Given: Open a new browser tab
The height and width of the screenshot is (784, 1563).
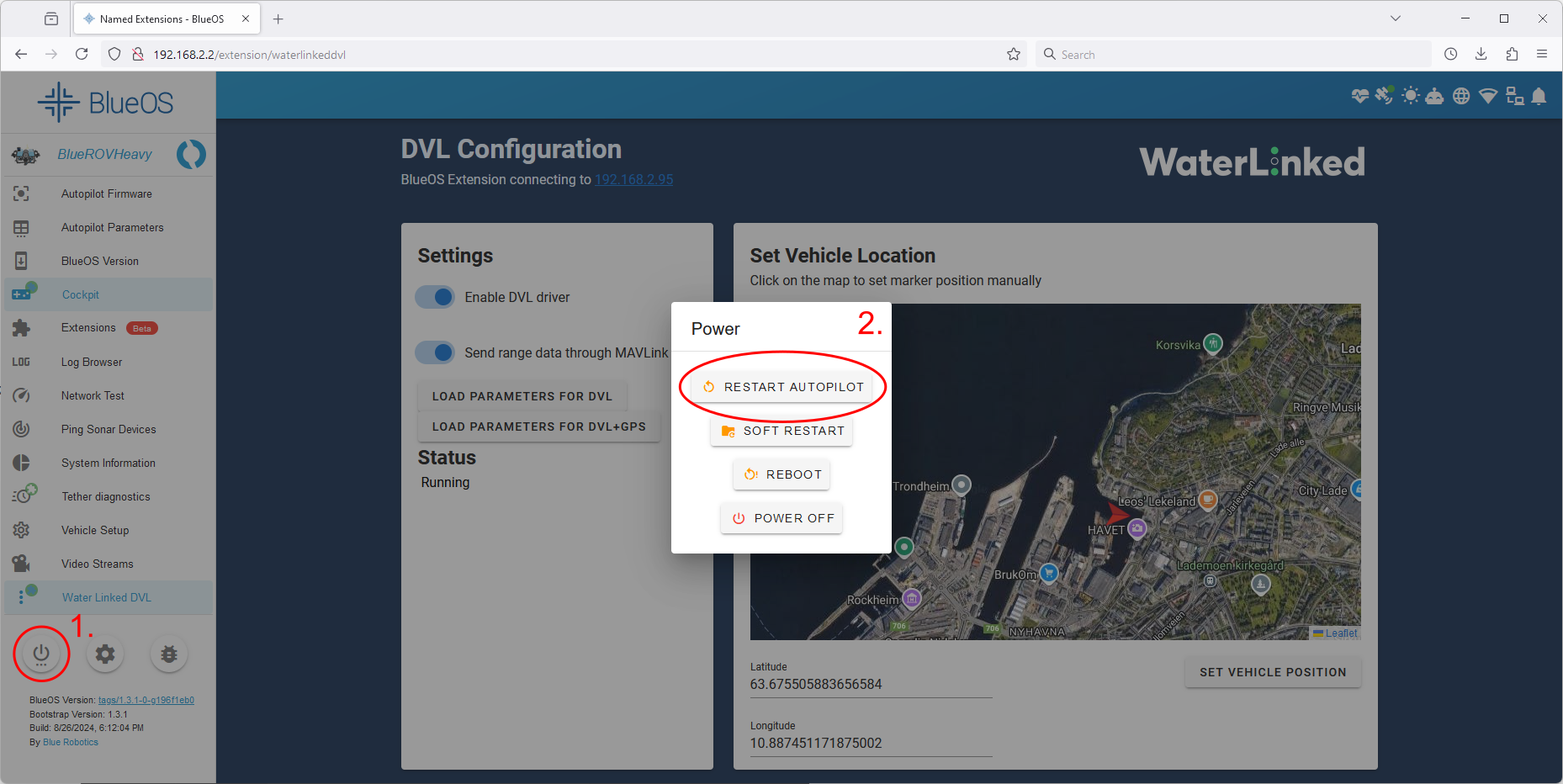Looking at the screenshot, I should [278, 19].
